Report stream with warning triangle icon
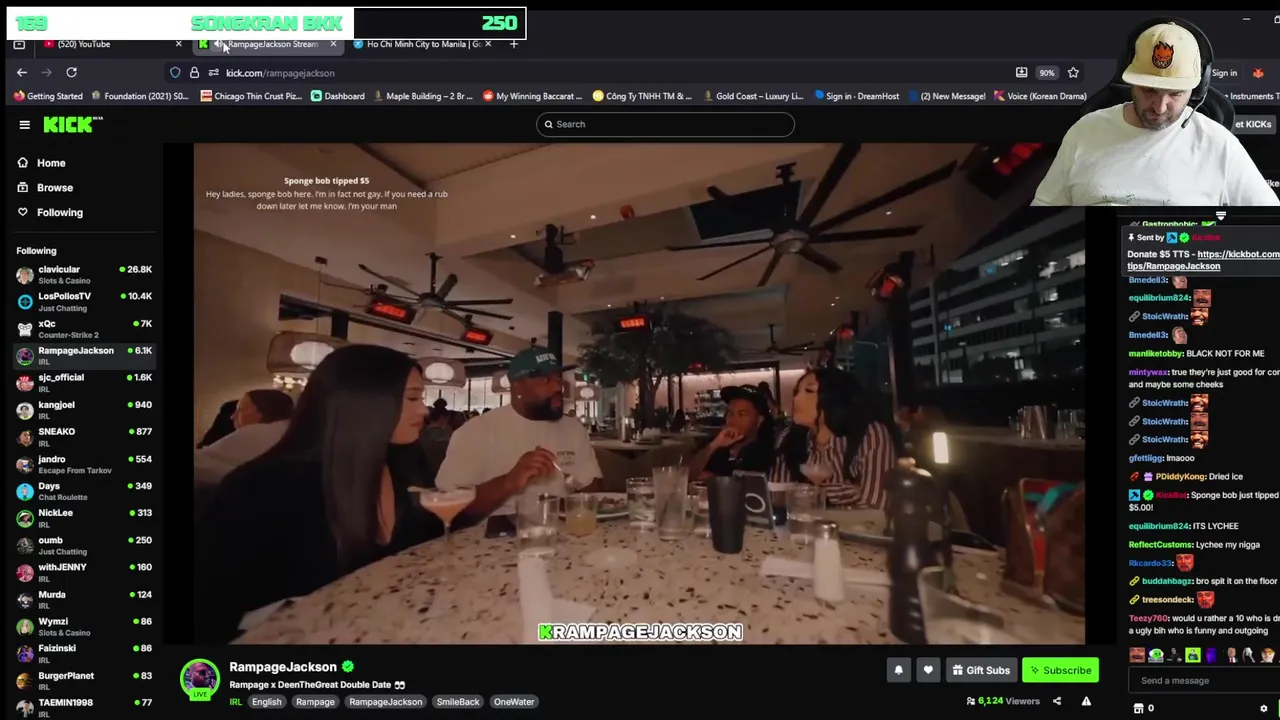 1086,701
